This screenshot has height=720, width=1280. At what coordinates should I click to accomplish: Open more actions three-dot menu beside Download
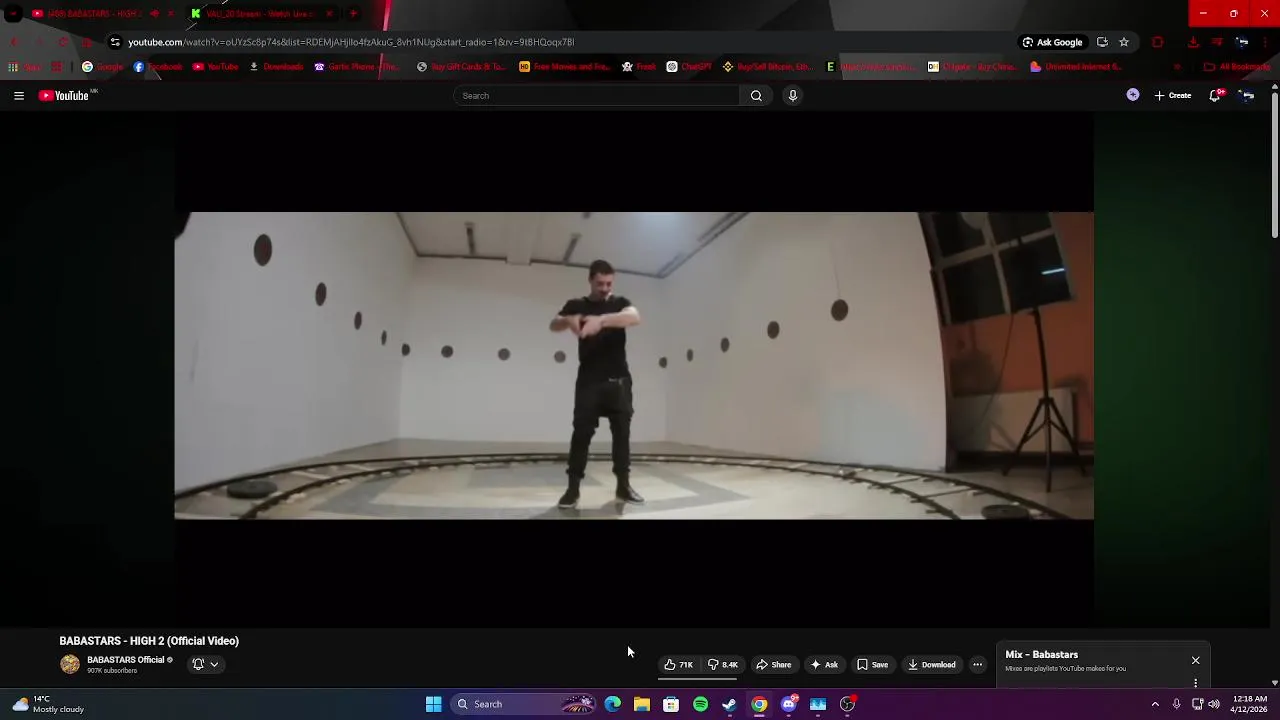click(x=978, y=665)
